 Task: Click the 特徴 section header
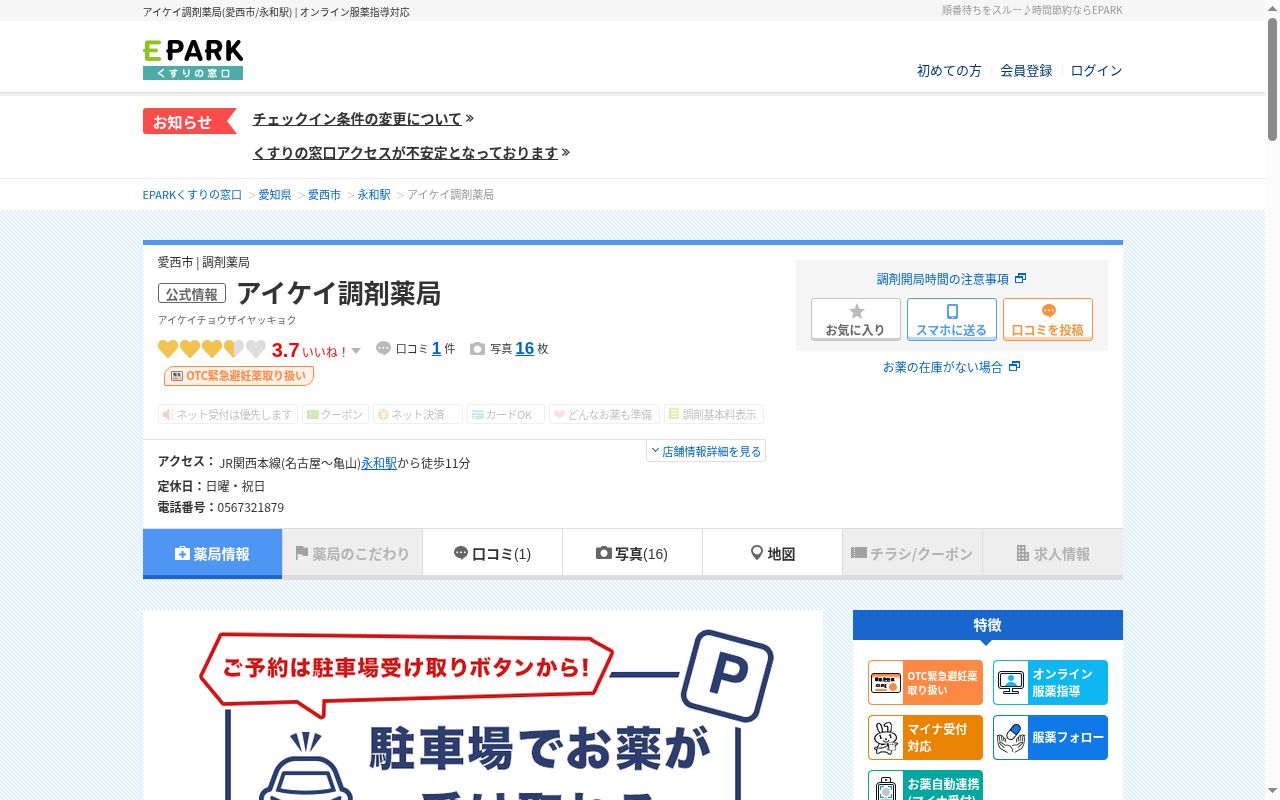(988, 625)
